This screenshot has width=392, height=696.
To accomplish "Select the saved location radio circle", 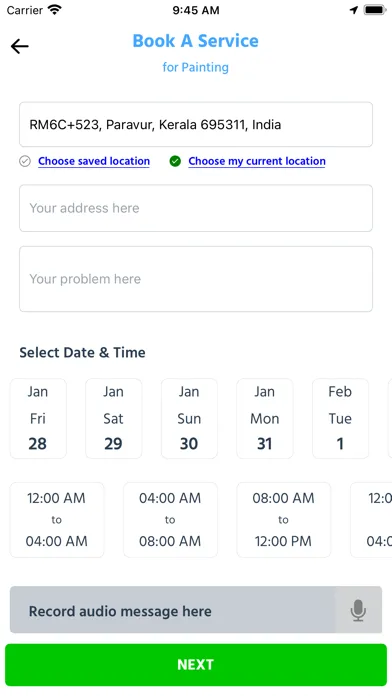I will coord(25,161).
